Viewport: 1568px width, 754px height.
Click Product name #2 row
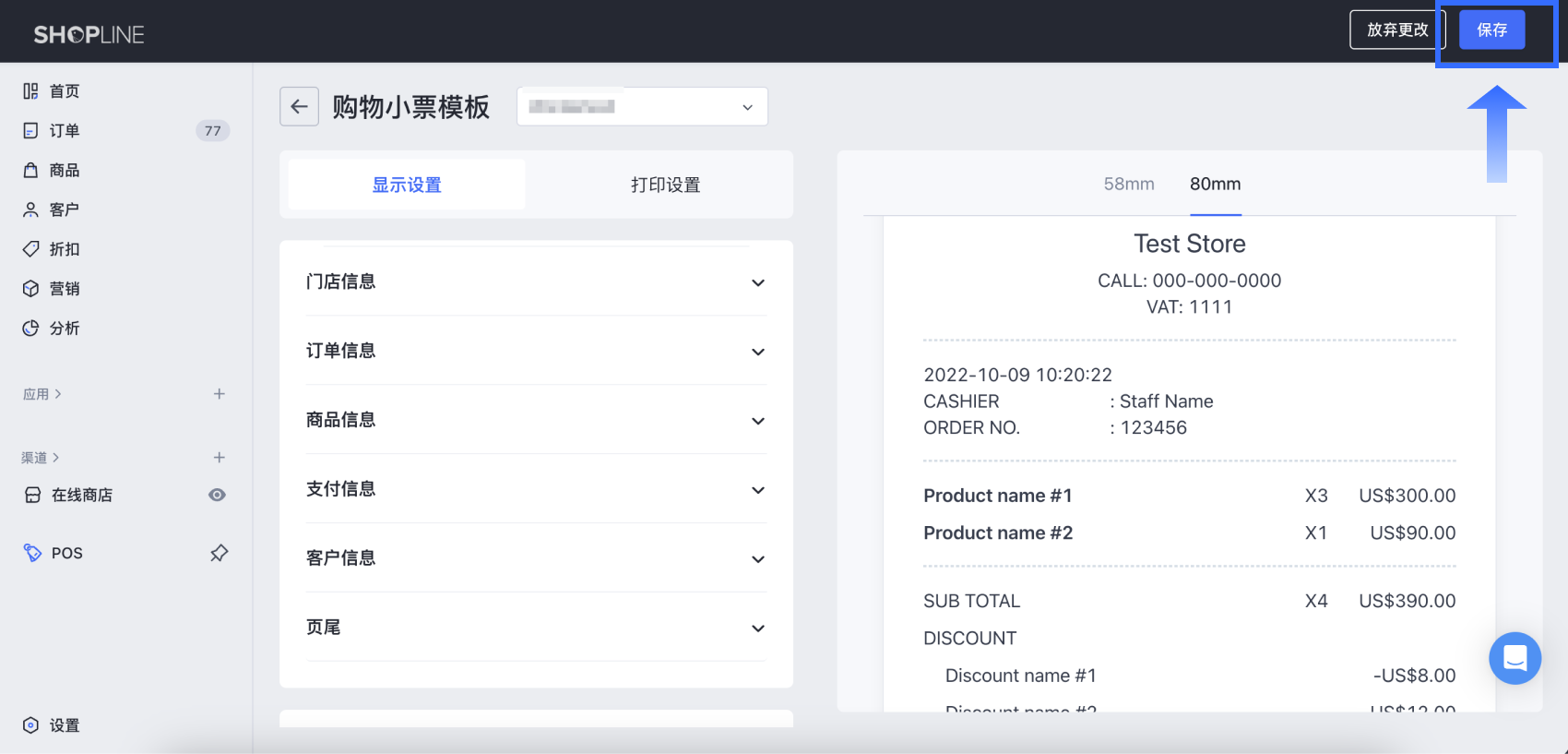[x=1190, y=533]
